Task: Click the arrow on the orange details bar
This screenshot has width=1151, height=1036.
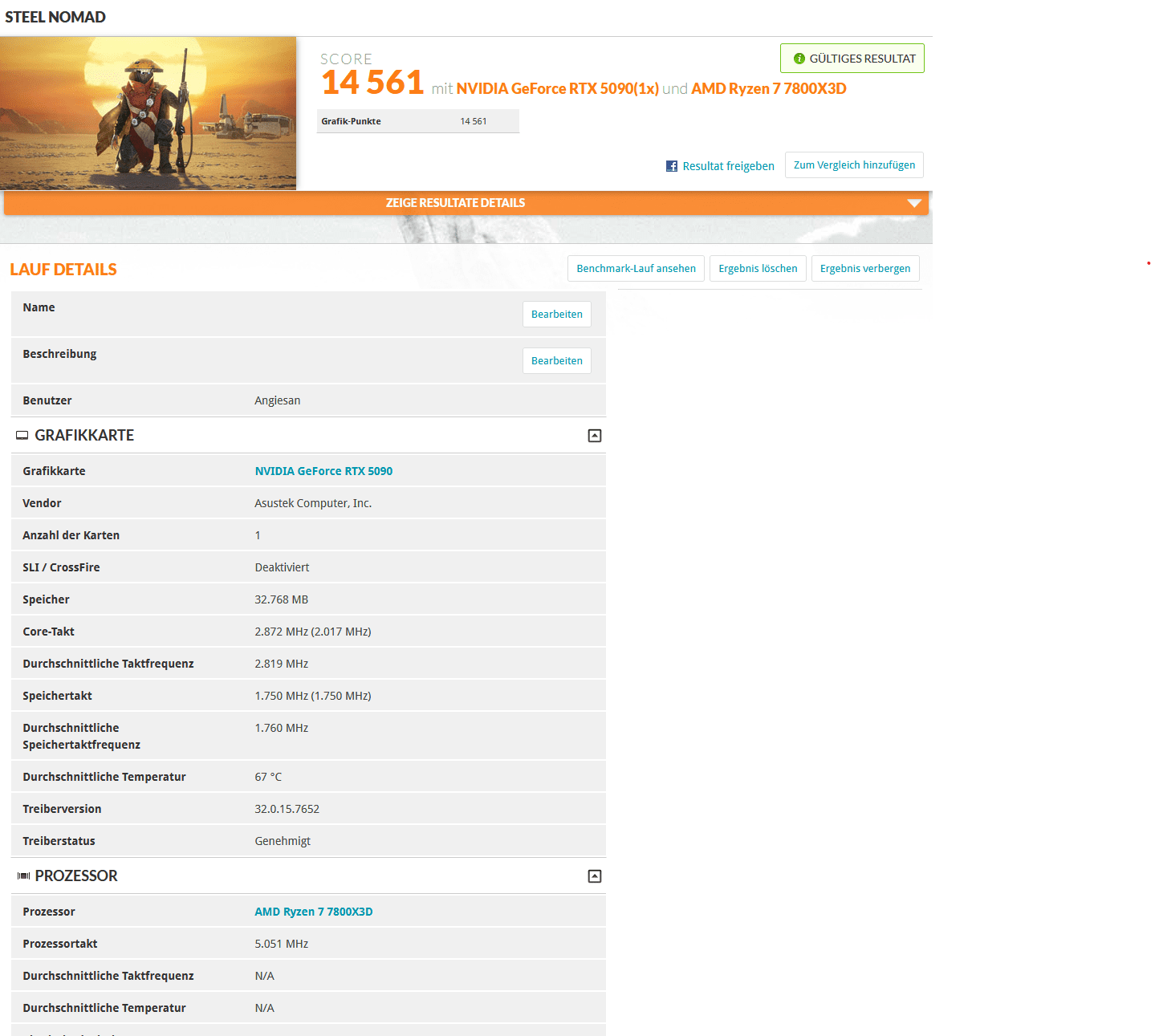Action: [913, 203]
